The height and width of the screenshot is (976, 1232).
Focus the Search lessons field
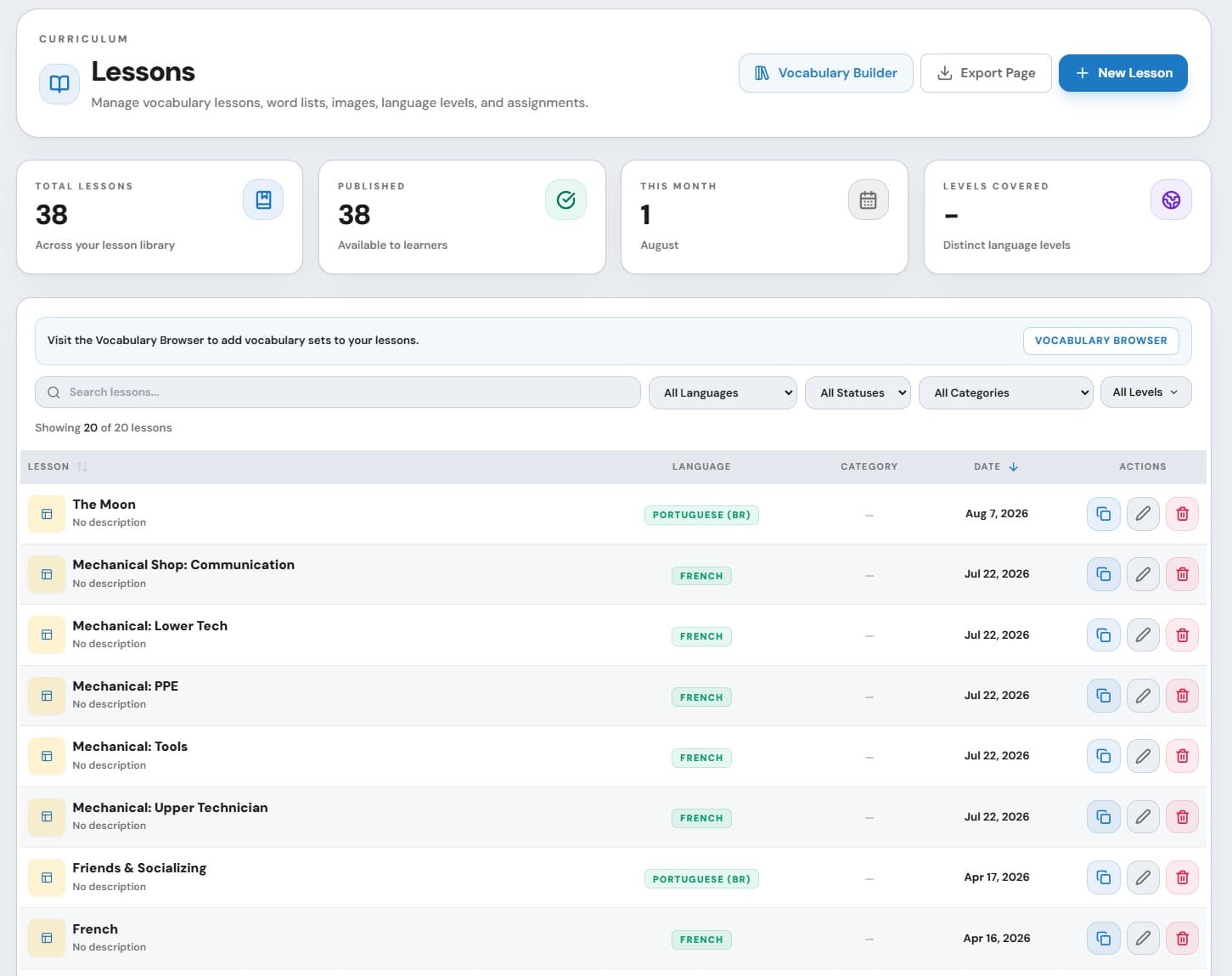[338, 392]
